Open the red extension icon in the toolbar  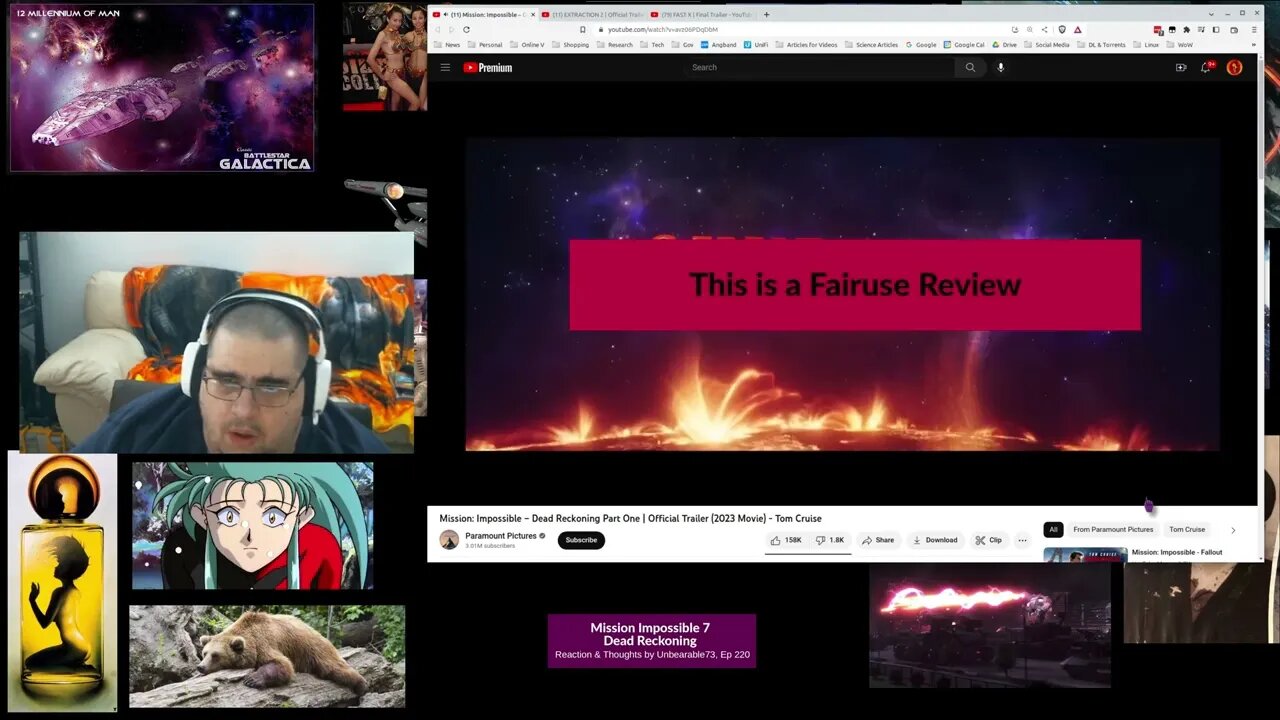click(1159, 30)
